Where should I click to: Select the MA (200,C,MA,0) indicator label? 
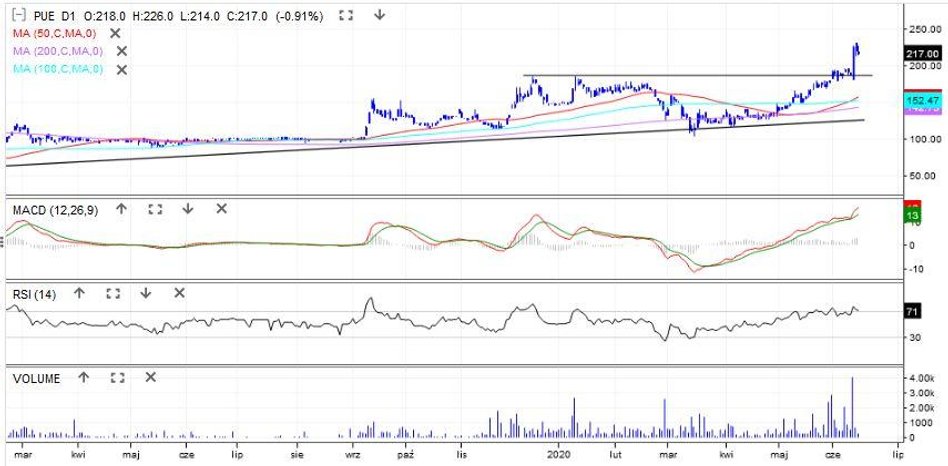58,51
